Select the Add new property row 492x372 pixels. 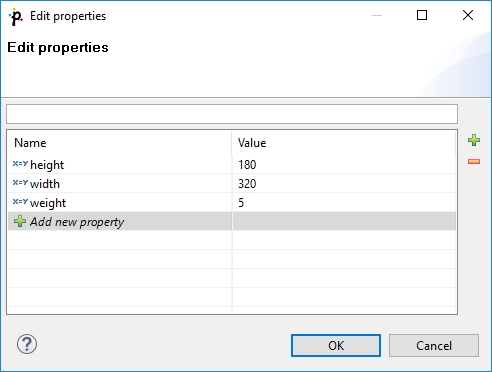232,221
